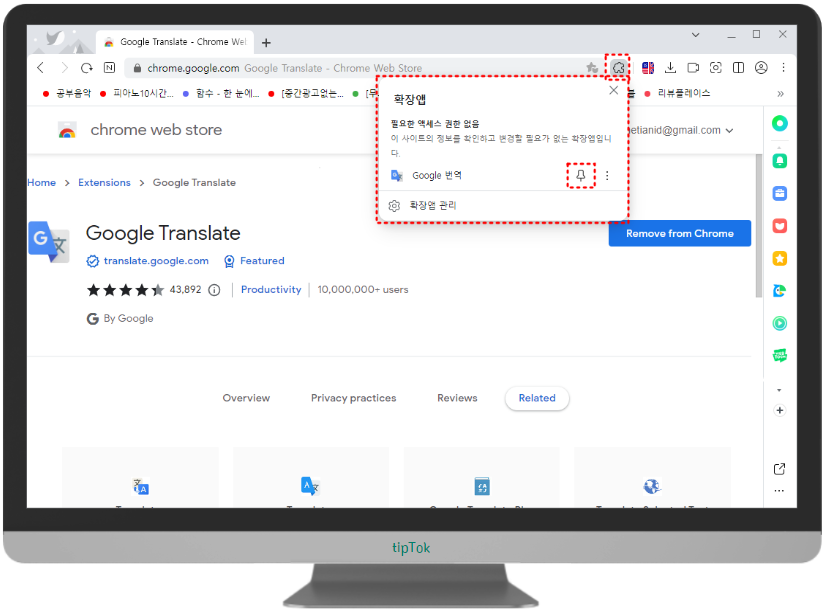
Task: Open the profile avatar icon
Action: click(x=761, y=67)
